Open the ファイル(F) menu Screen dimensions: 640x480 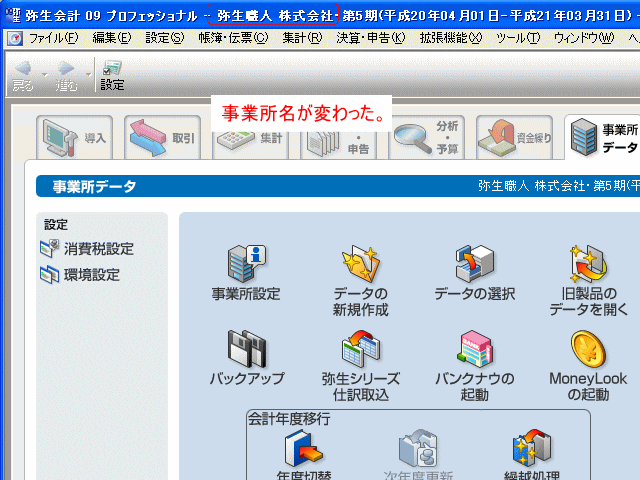[x=53, y=38]
